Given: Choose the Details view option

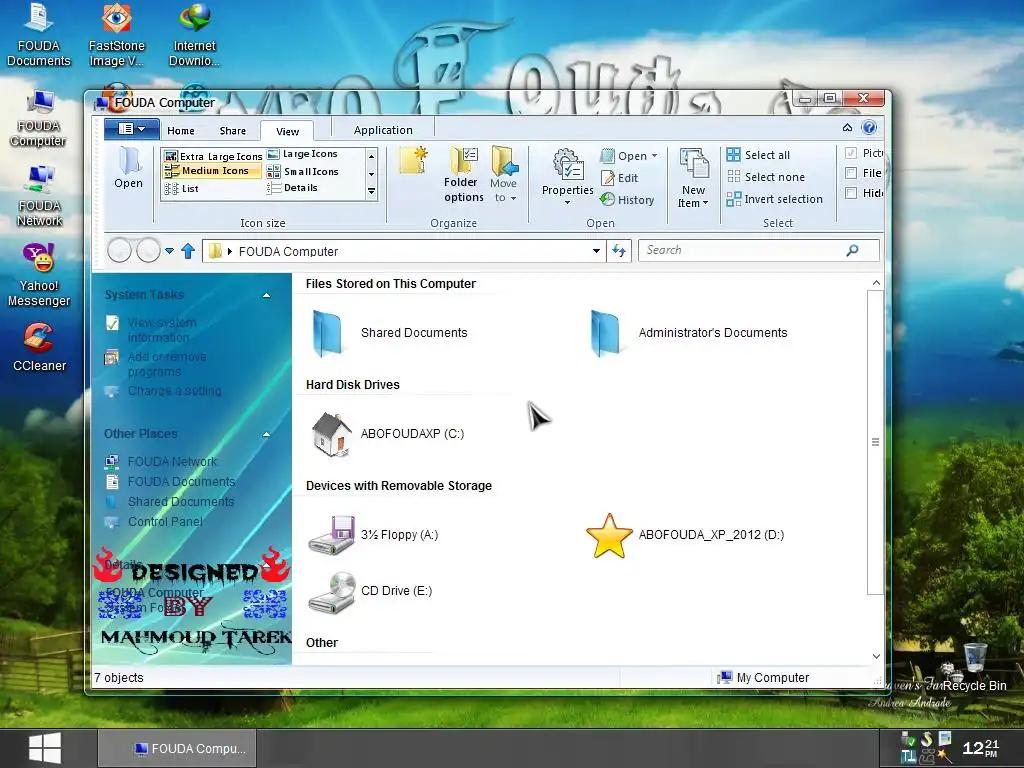Looking at the screenshot, I should (292, 188).
